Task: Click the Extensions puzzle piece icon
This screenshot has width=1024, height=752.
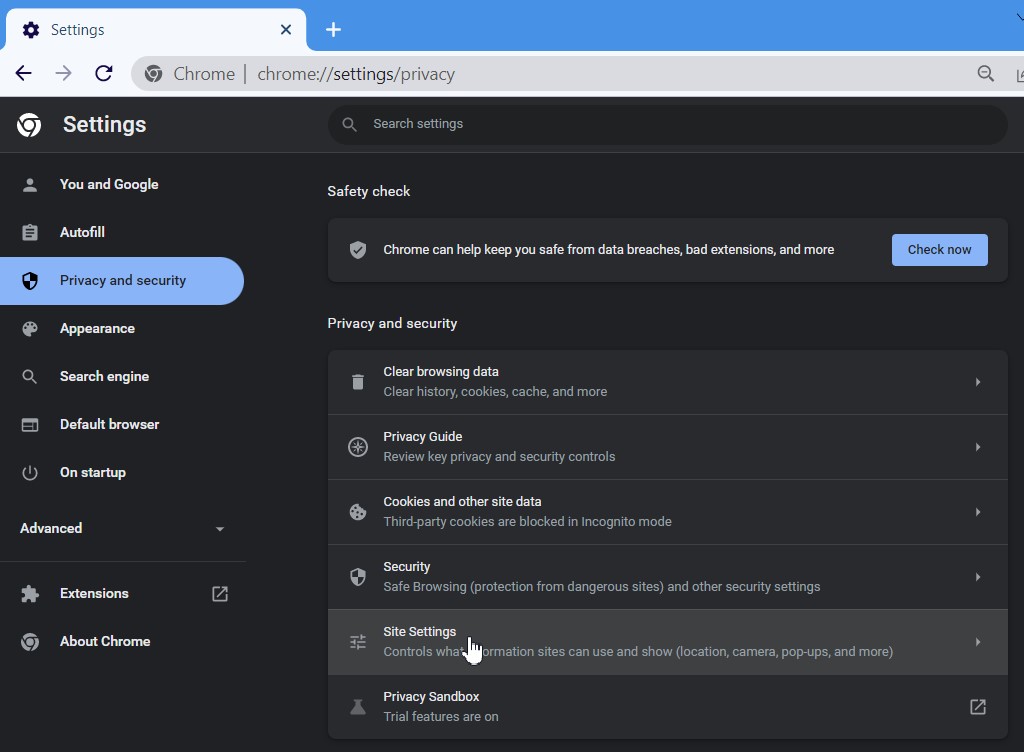Action: (30, 594)
